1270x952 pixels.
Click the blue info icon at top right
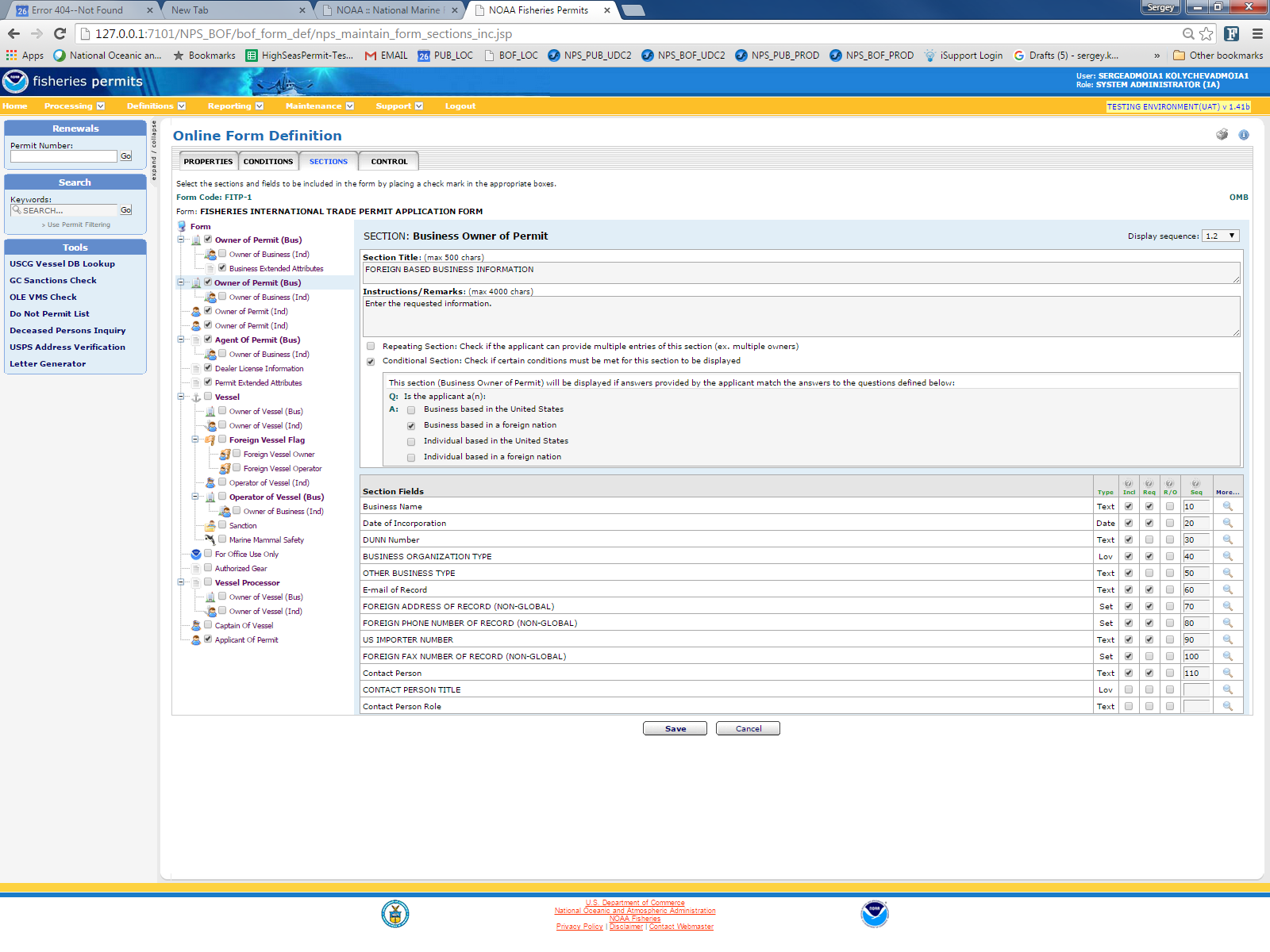[1244, 135]
